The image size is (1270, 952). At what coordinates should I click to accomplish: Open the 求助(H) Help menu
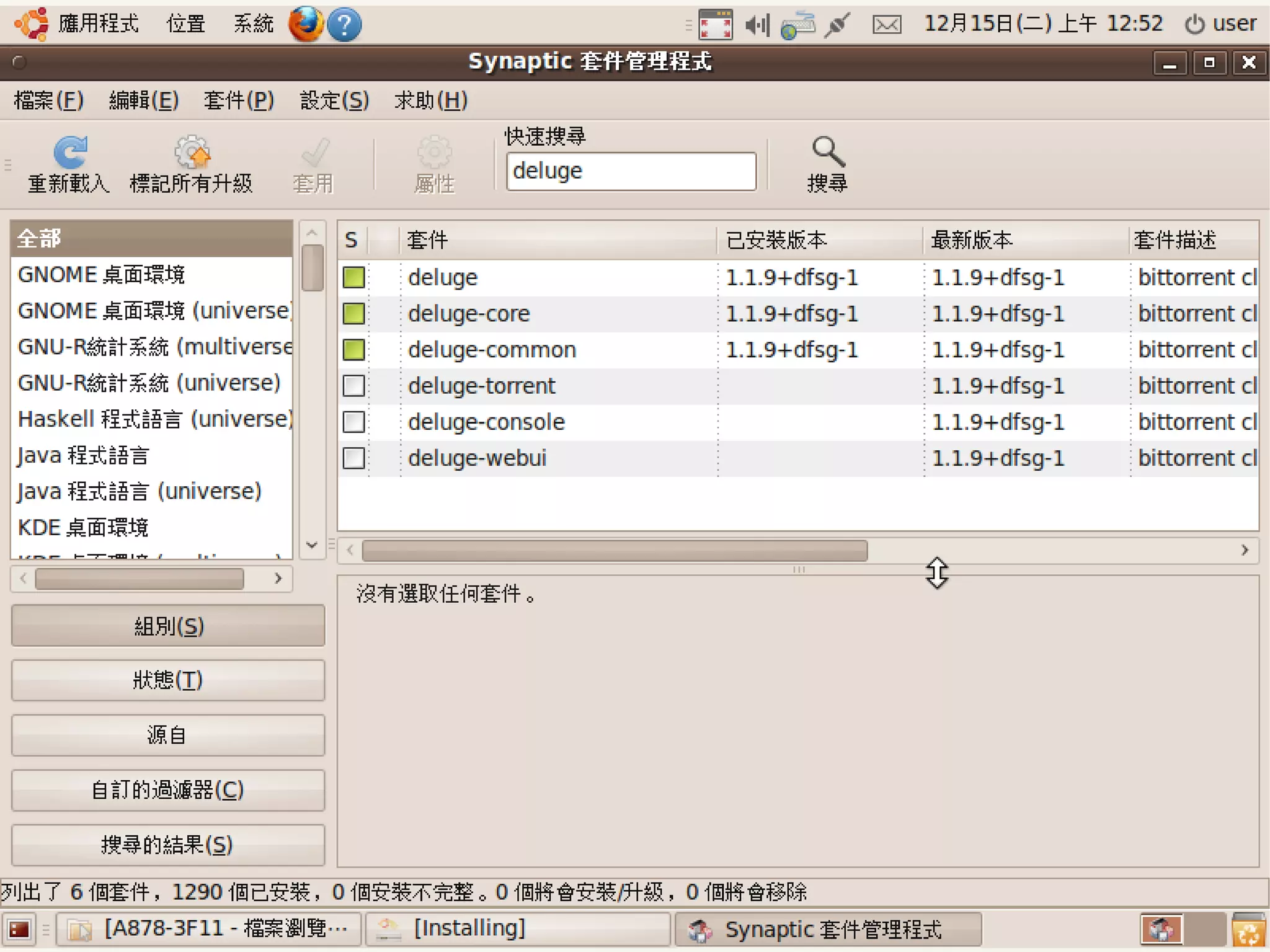(x=431, y=100)
